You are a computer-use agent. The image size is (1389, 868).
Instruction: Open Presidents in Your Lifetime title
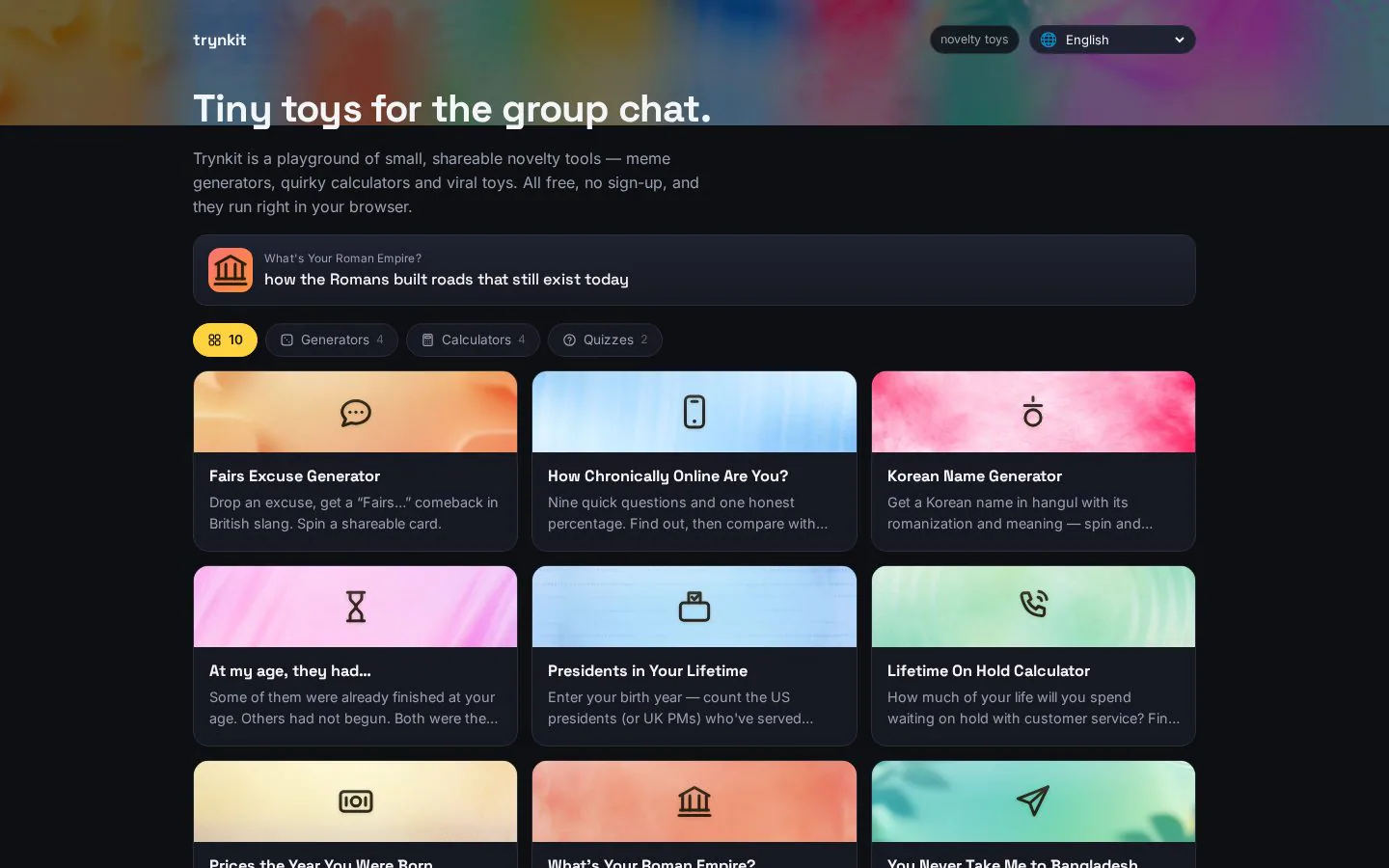(x=647, y=671)
